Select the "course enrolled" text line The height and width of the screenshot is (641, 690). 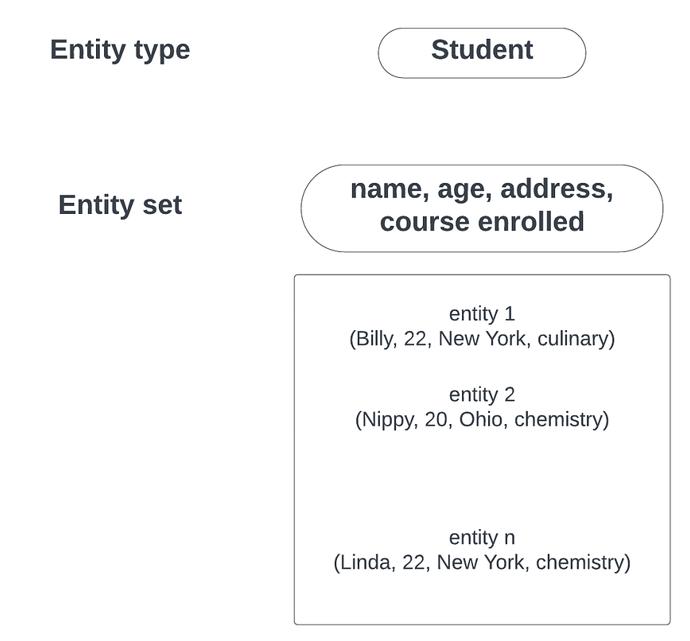point(482,221)
